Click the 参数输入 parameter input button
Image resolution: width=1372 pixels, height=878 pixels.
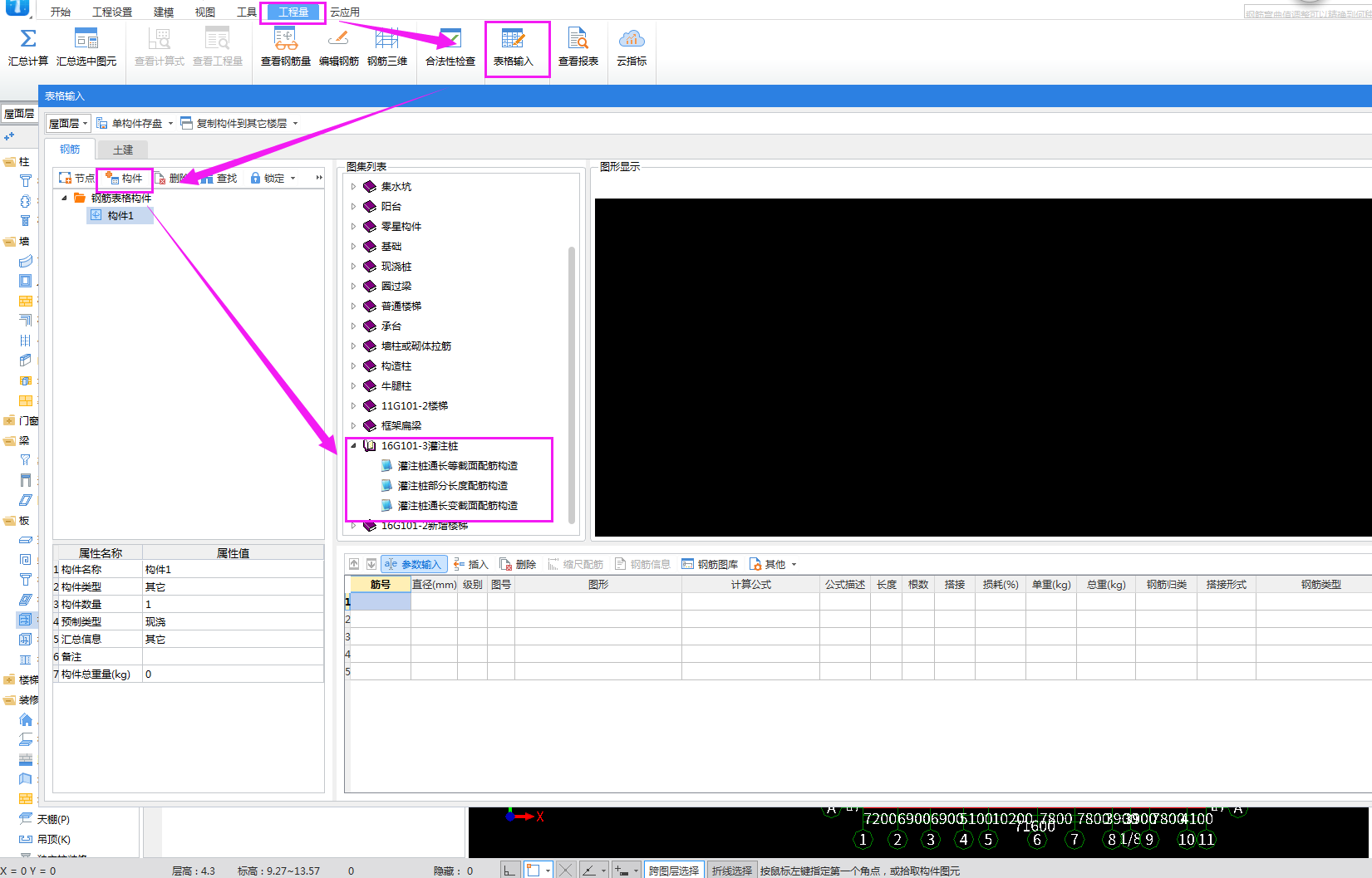point(414,564)
